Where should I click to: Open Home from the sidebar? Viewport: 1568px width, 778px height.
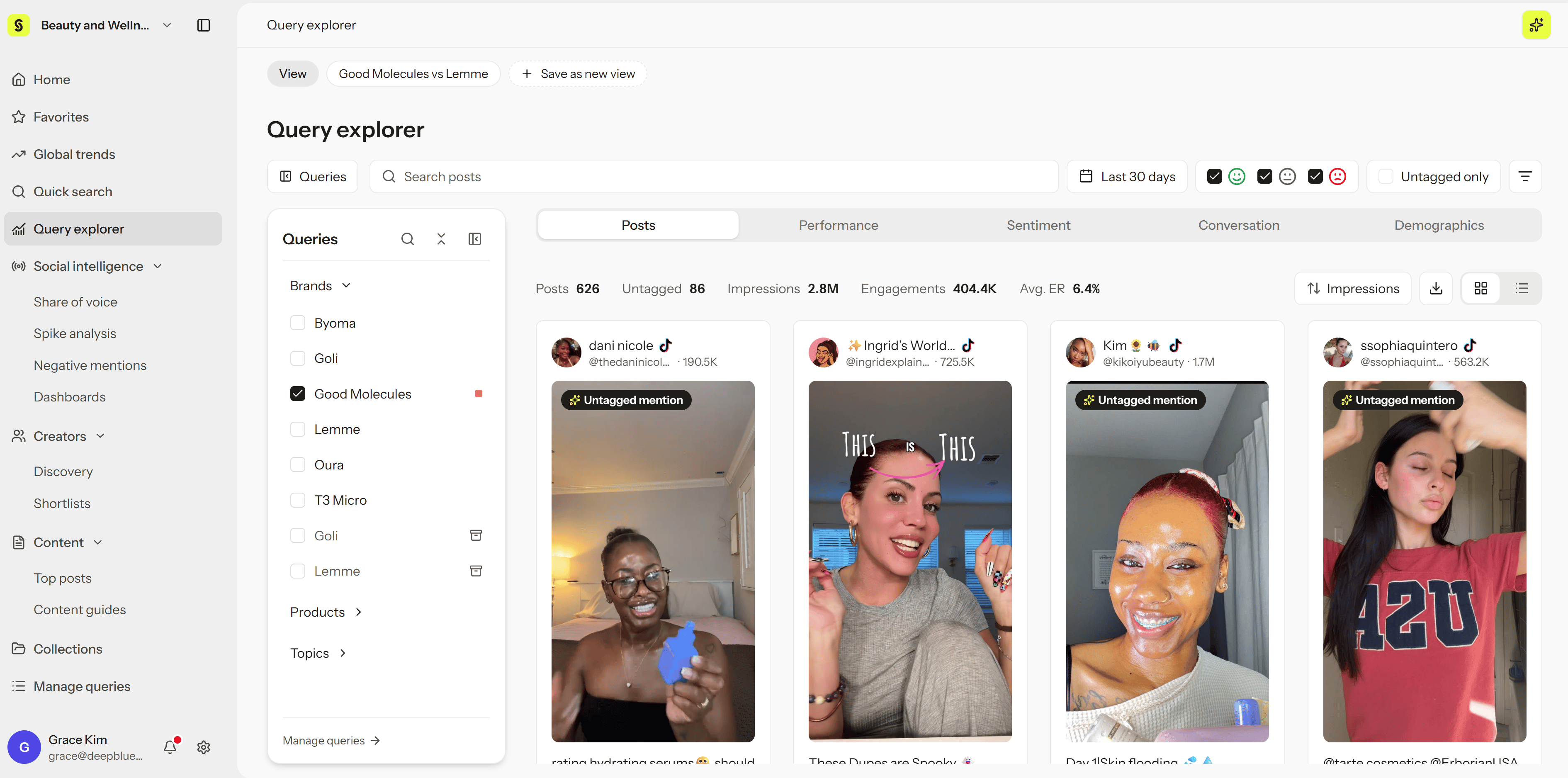coord(113,80)
